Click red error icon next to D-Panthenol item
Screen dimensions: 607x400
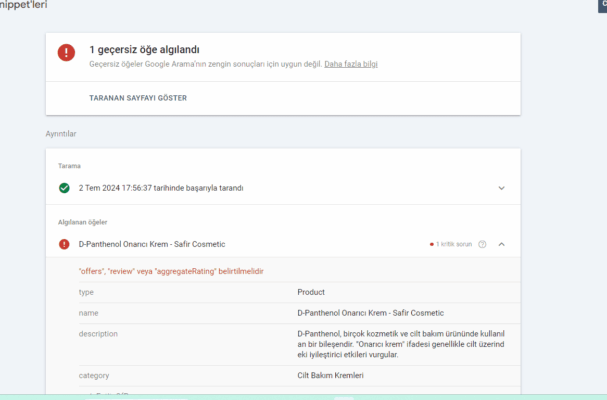[x=64, y=244]
